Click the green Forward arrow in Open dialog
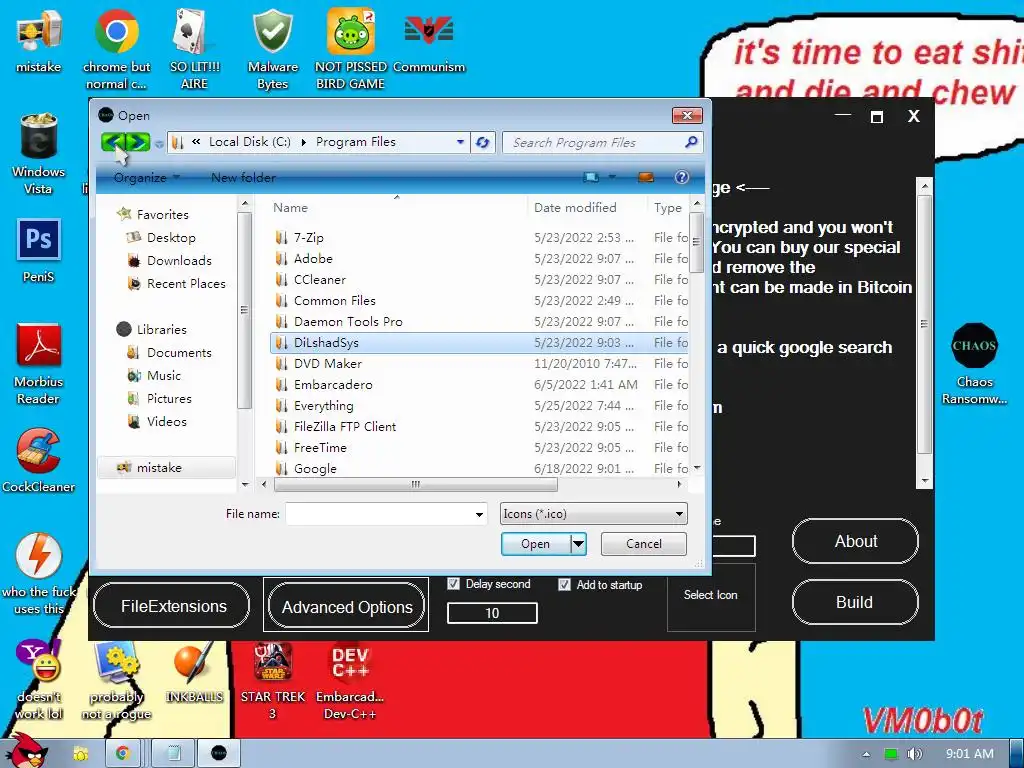 (x=138, y=142)
